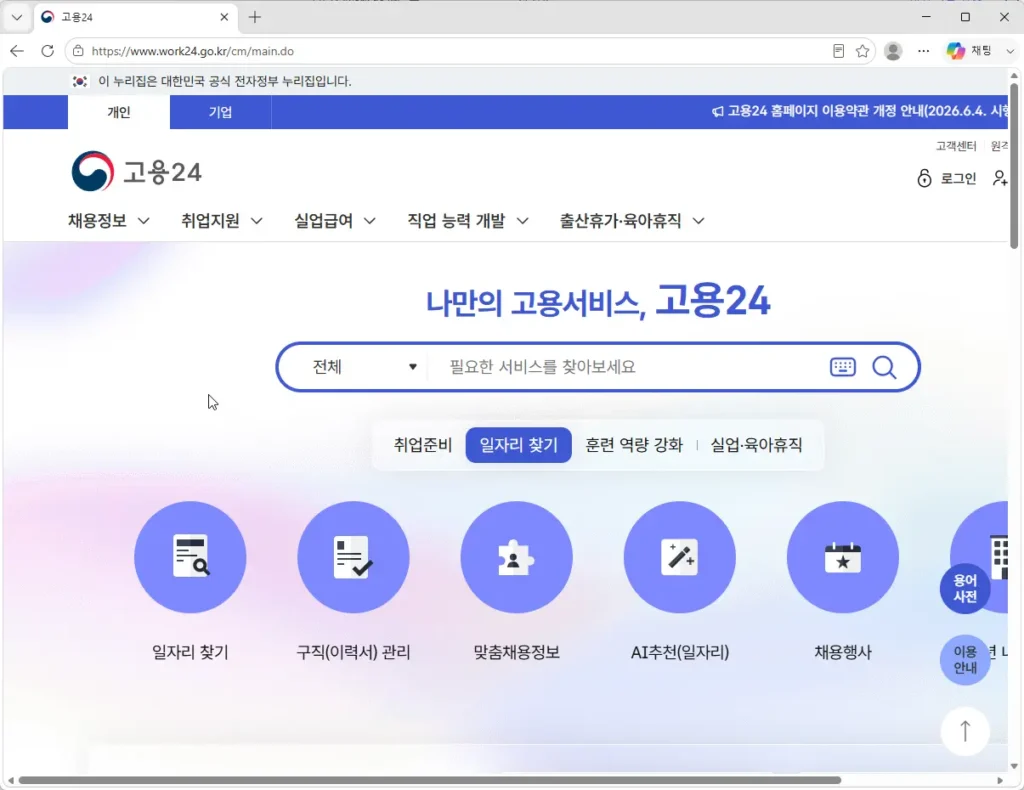Viewport: 1024px width, 790px height.
Task: Switch to the 기업 tab
Action: 221,112
